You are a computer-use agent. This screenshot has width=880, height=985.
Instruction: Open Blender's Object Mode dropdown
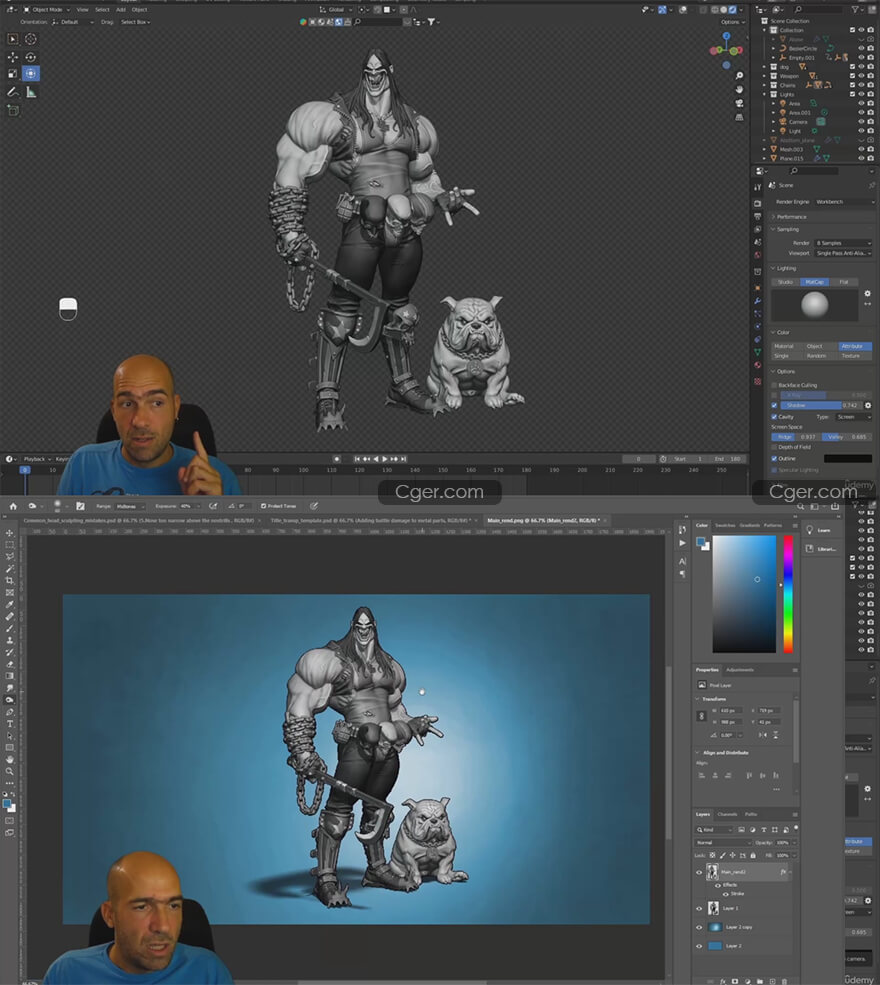45,9
